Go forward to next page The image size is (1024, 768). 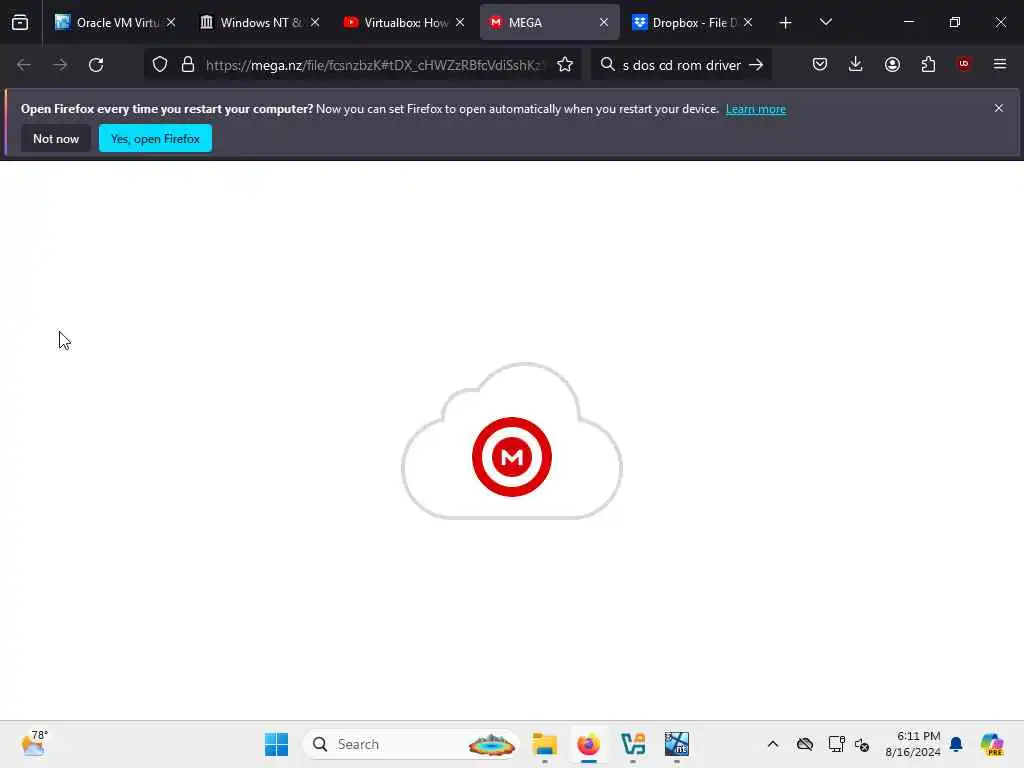(60, 65)
